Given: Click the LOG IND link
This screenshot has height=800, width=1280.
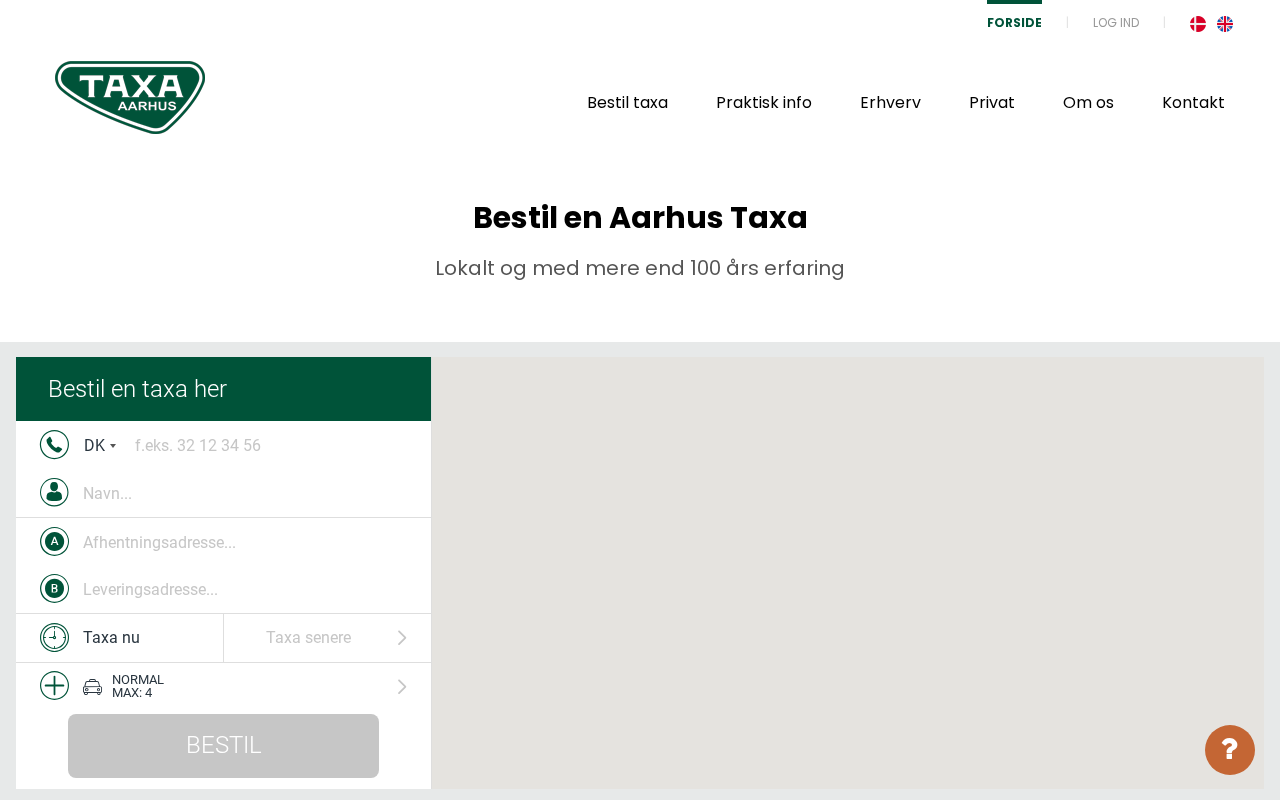Looking at the screenshot, I should coord(1116,22).
